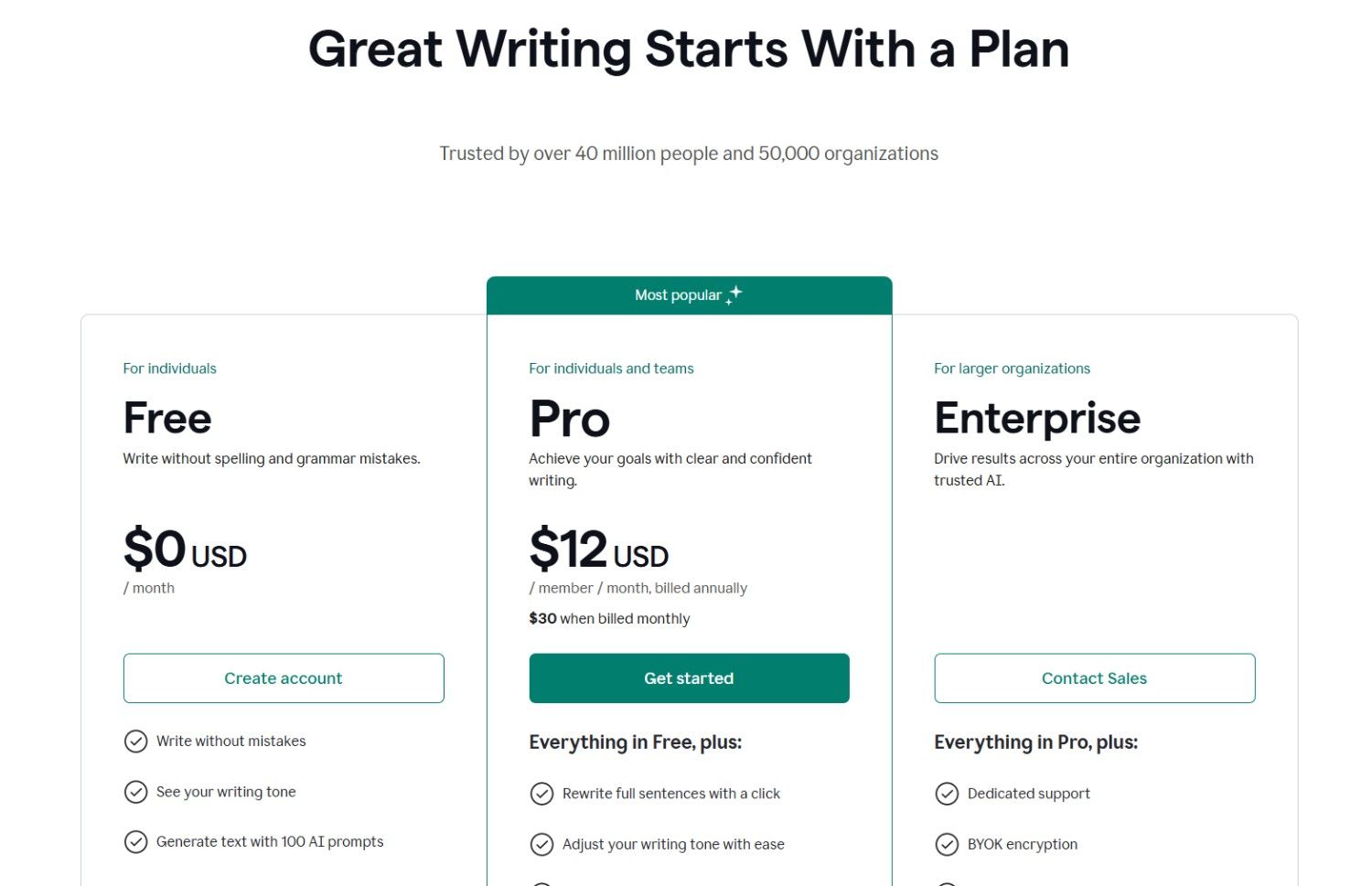Image resolution: width=1372 pixels, height=886 pixels.
Task: Click the checkmark beside Adjust your writing tone with ease
Action: pos(541,844)
